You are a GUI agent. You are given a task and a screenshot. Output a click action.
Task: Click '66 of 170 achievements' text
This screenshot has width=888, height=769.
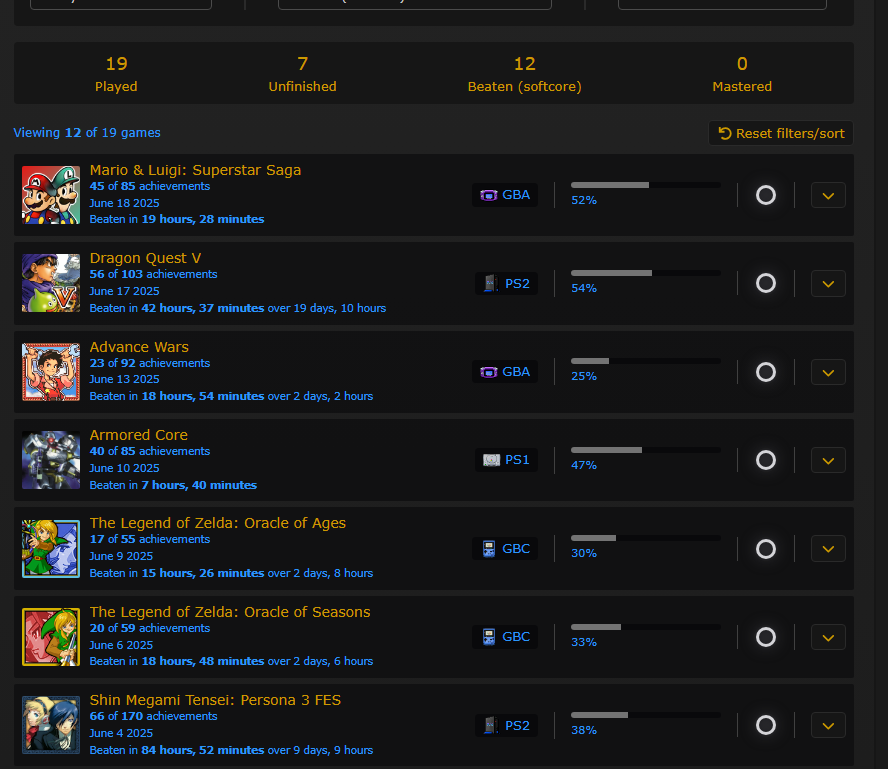153,716
